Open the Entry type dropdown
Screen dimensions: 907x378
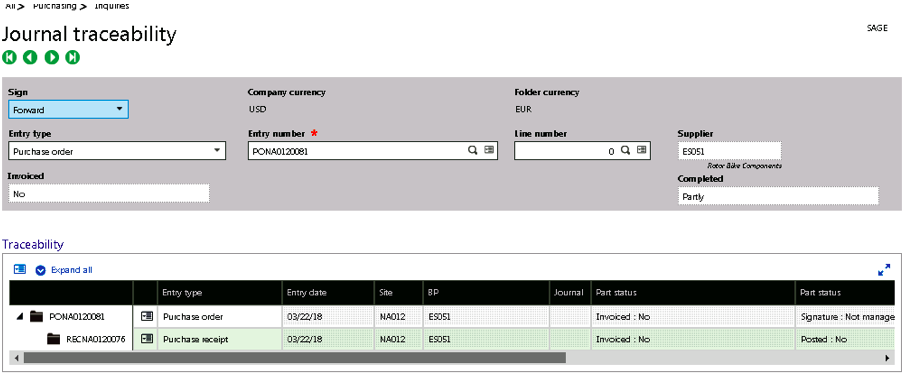(x=117, y=151)
